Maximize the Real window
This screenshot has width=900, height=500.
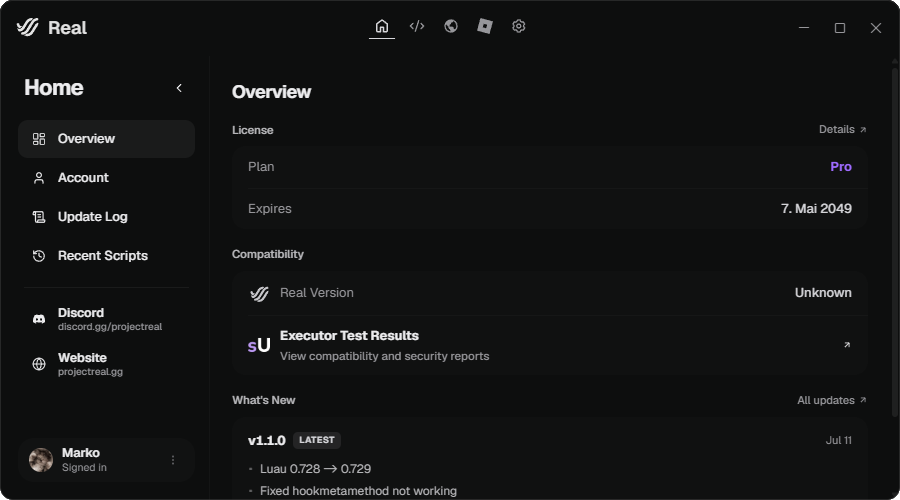840,28
